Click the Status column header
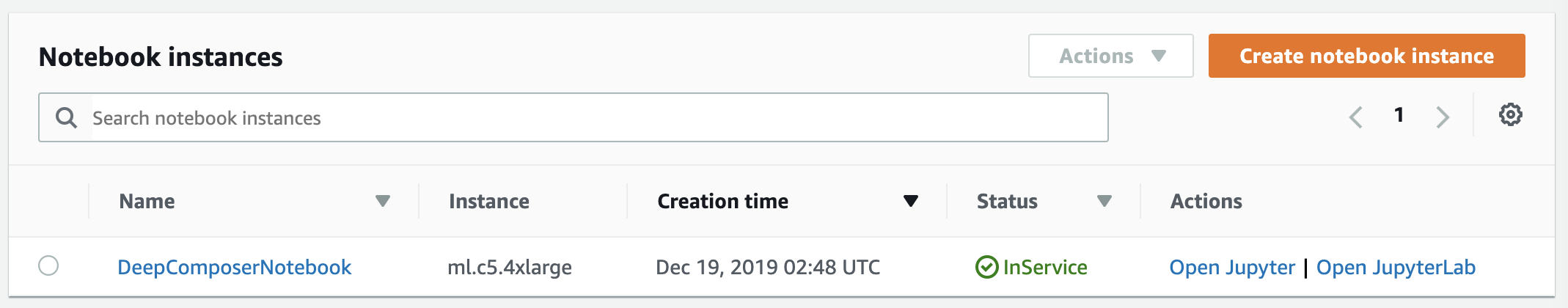 click(x=1007, y=202)
